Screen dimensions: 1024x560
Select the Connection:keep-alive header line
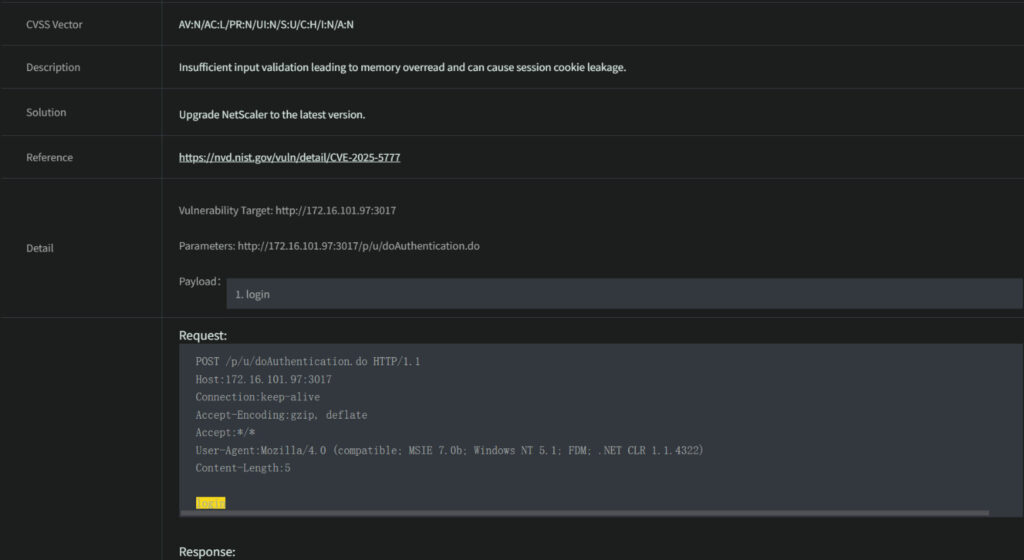click(x=257, y=397)
